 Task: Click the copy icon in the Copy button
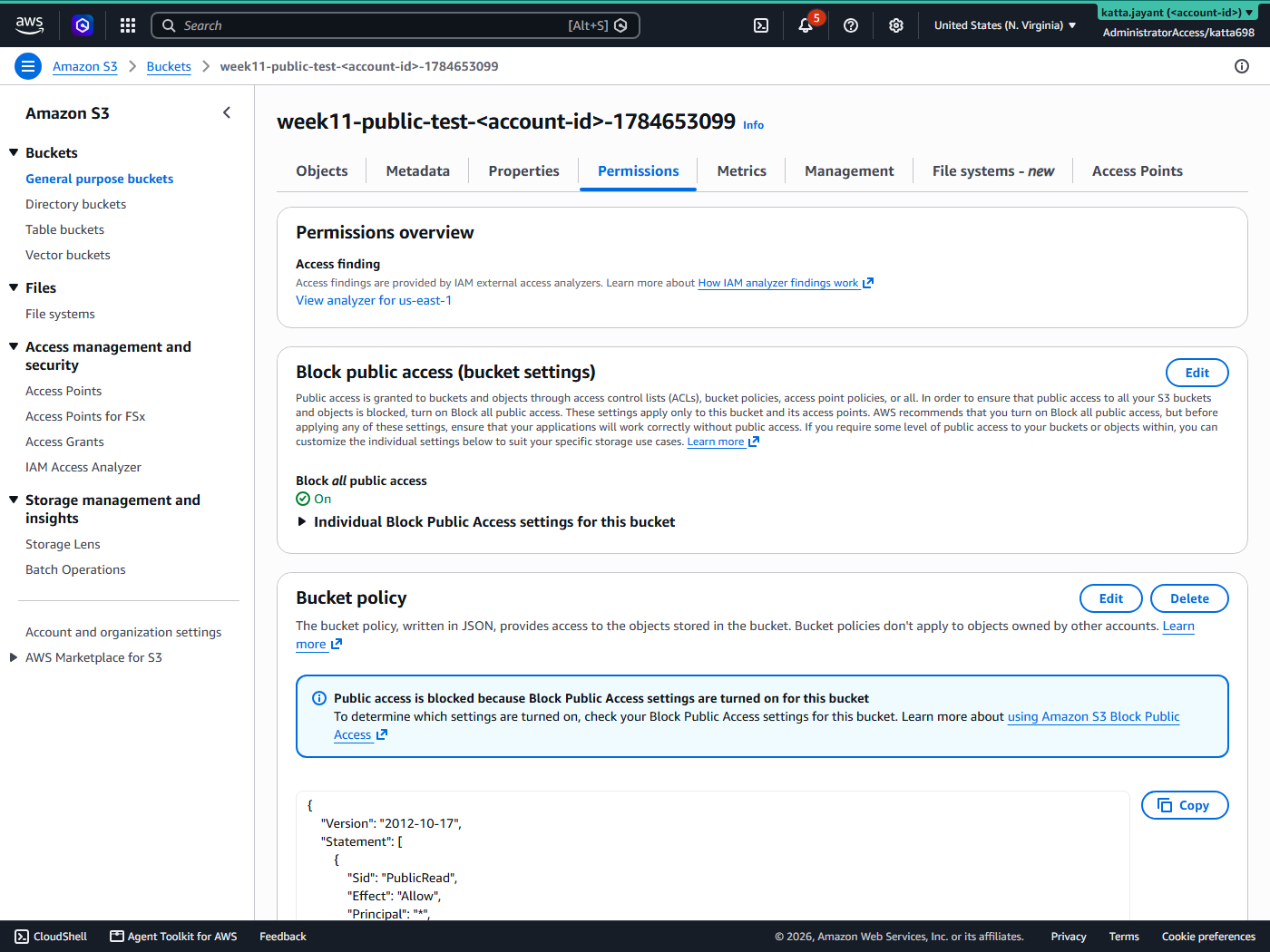click(1165, 805)
